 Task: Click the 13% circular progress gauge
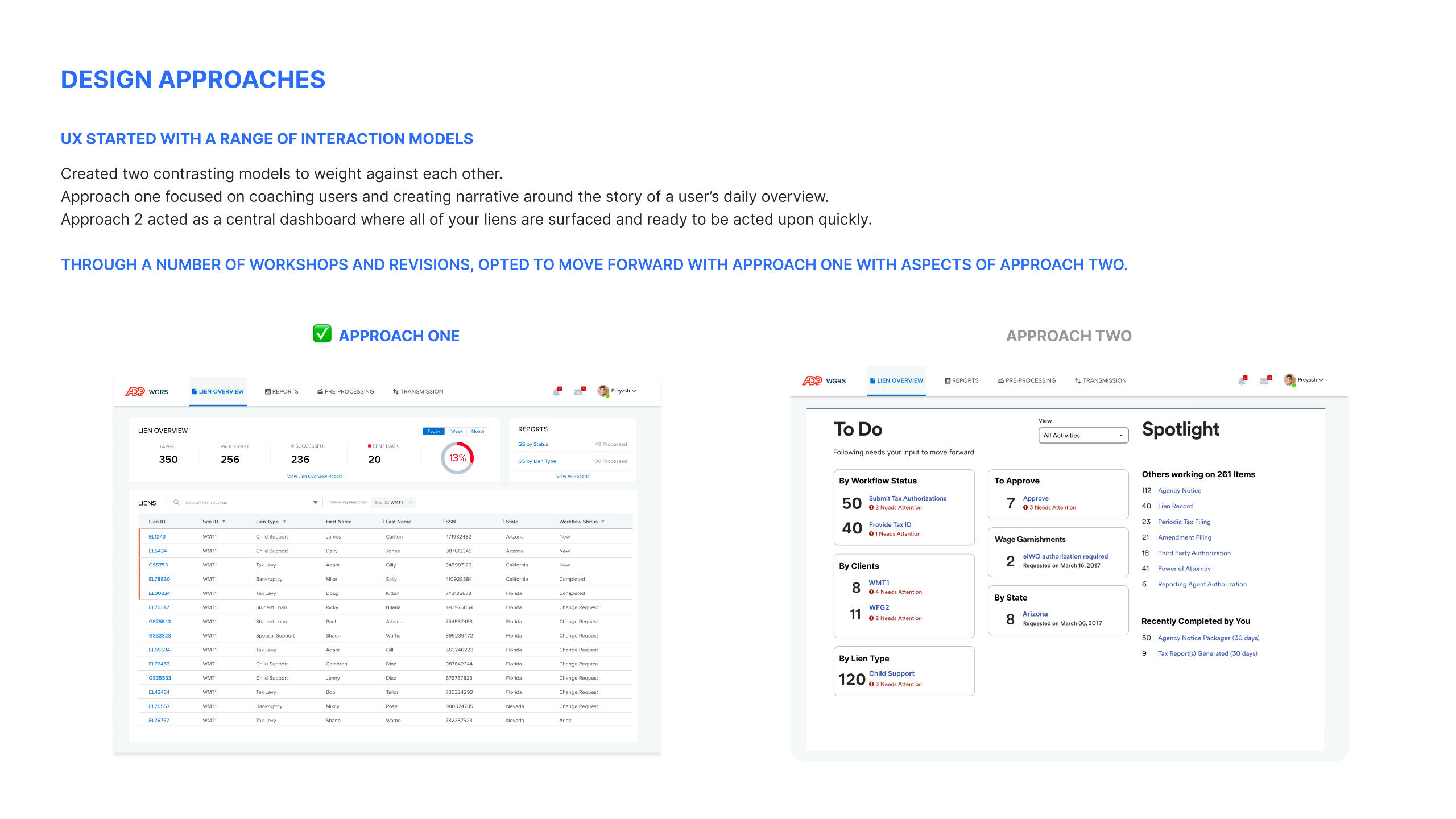(457, 458)
